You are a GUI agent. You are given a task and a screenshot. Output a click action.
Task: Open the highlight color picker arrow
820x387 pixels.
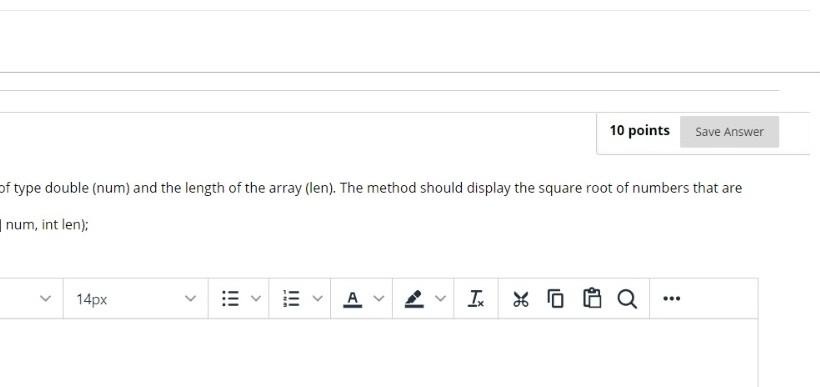441,299
